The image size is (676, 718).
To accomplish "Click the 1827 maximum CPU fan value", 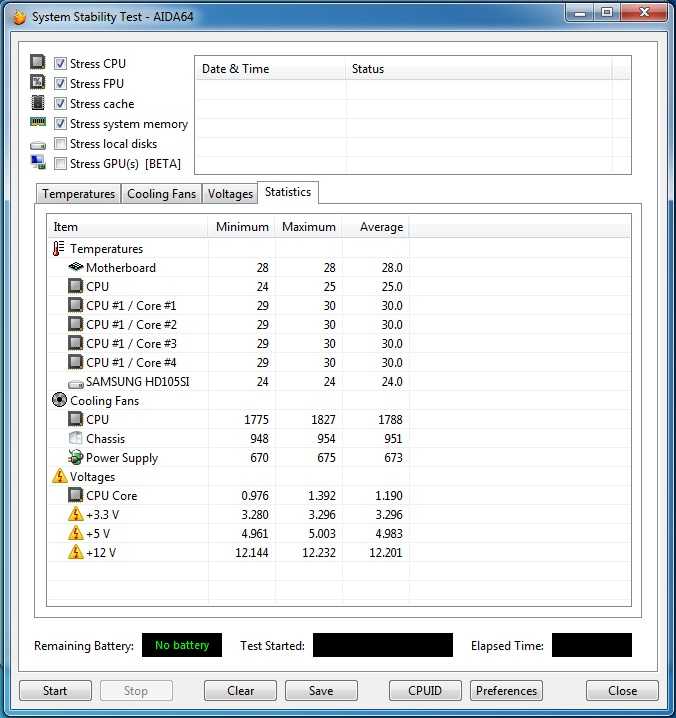I will 323,419.
